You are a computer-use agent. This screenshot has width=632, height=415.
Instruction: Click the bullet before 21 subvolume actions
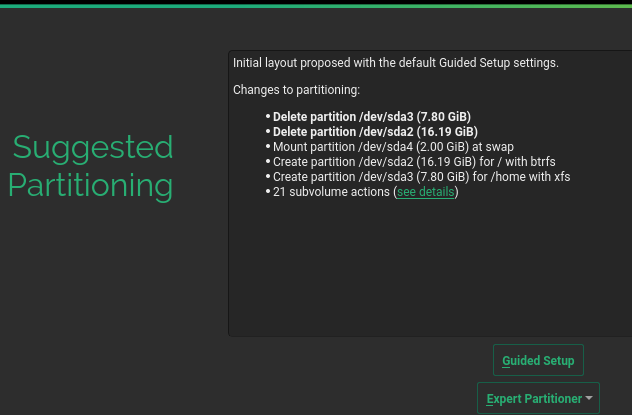pyautogui.click(x=268, y=192)
